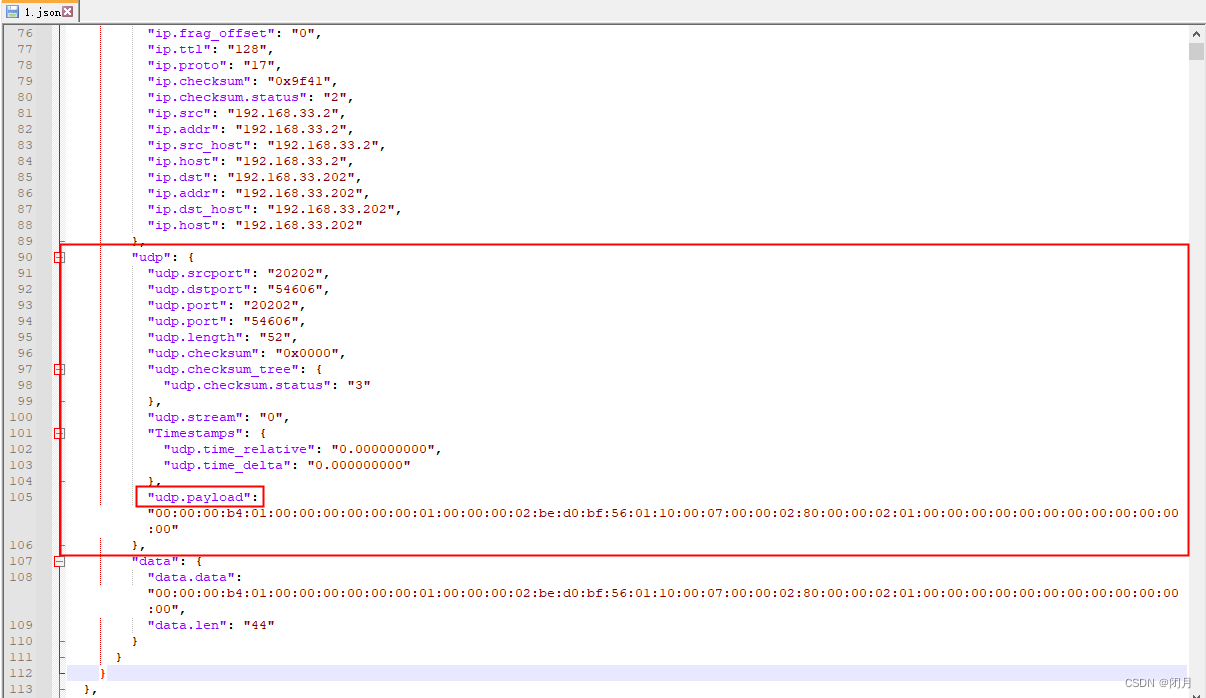Collapse the "Timestamps" fold marker
The image size is (1206, 698).
pyautogui.click(x=60, y=433)
